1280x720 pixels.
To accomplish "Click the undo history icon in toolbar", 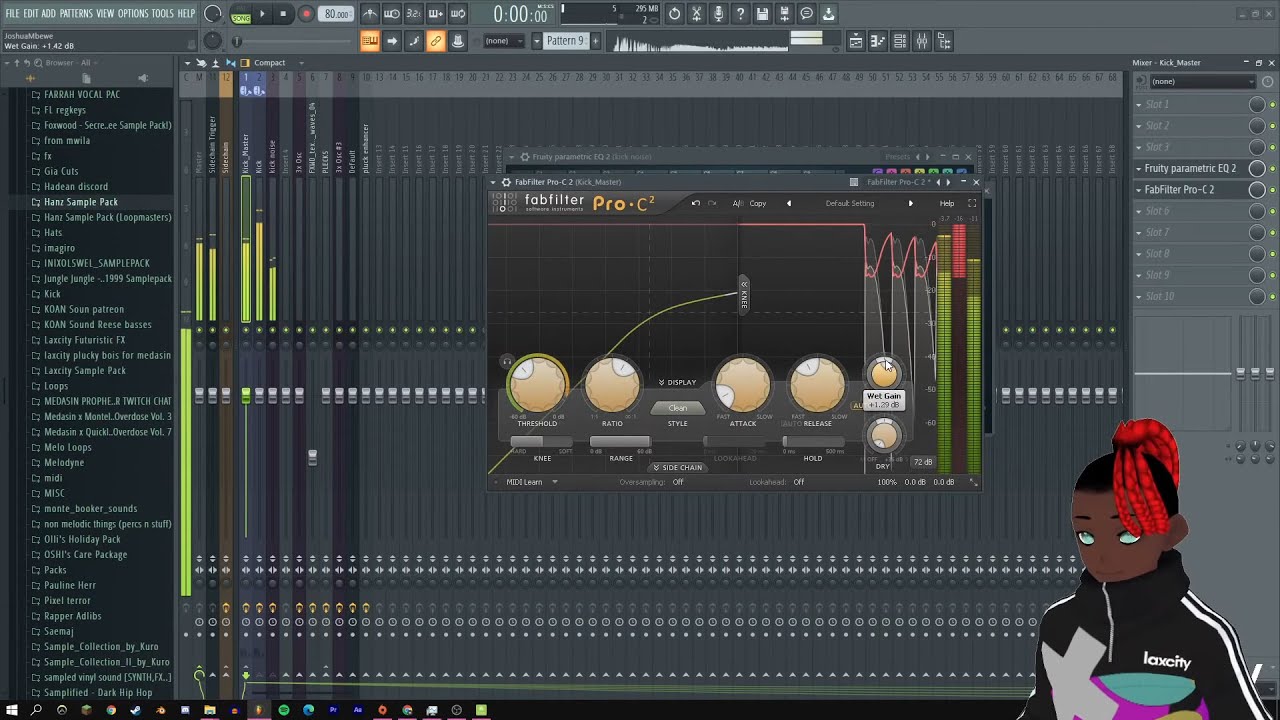I will coord(674,14).
